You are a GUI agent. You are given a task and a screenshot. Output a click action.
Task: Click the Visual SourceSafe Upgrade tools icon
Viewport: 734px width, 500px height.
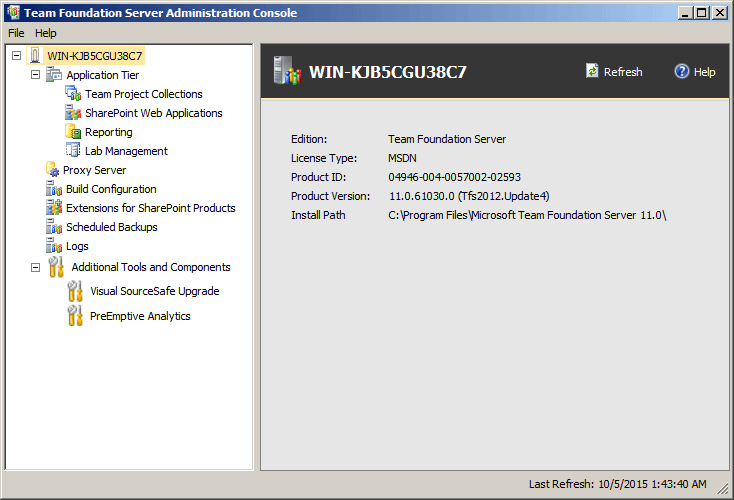coord(75,291)
